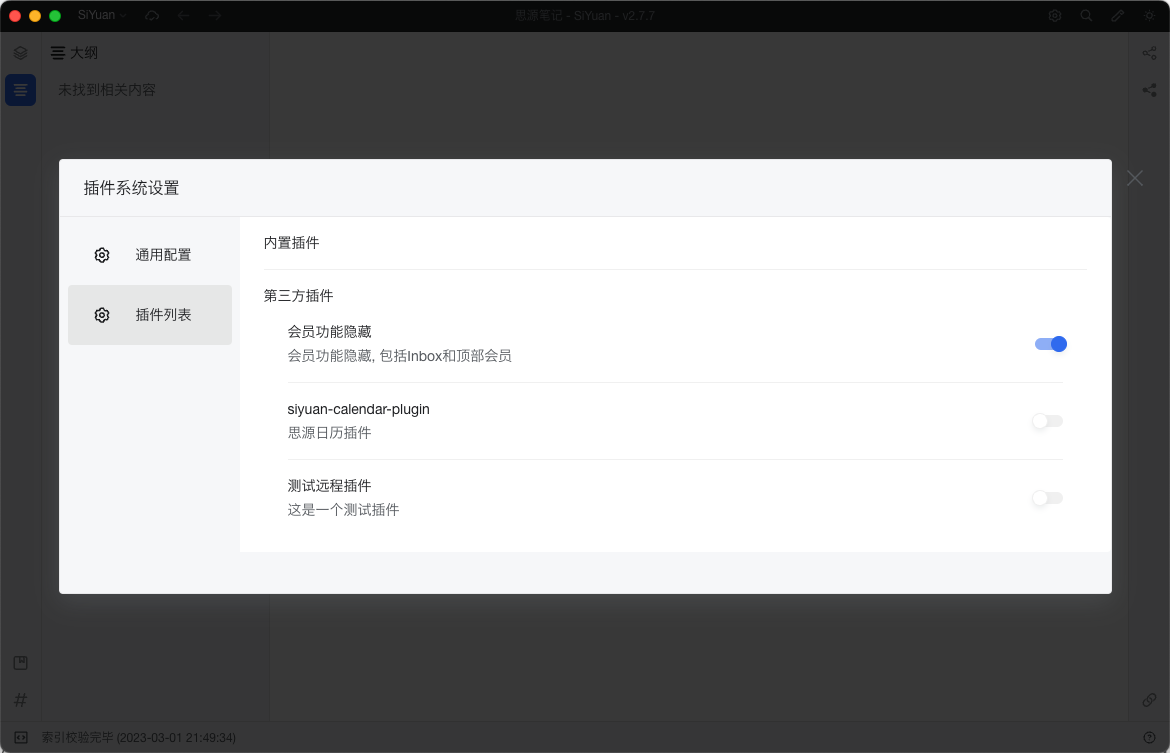Disable the 会员功能隐藏 plugin switch
This screenshot has height=753, width=1170.
[1051, 344]
